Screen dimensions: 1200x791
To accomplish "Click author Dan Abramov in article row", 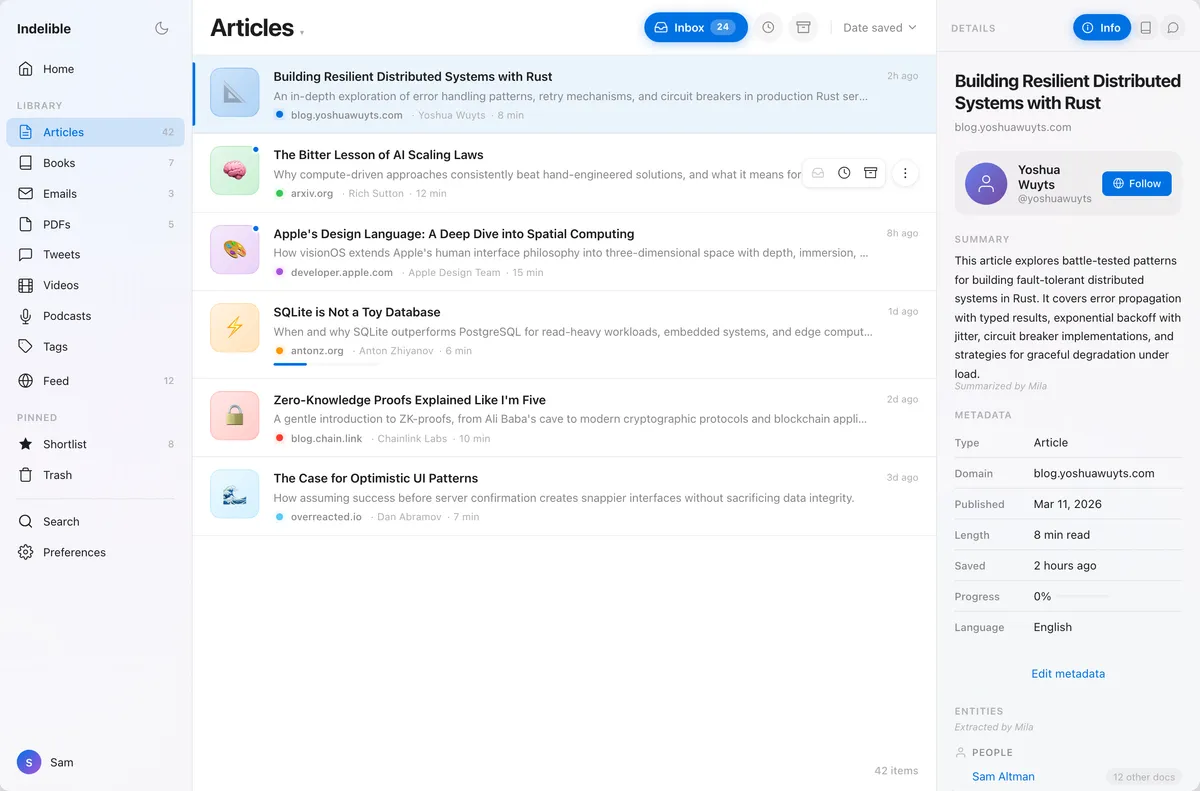I will click(x=409, y=517).
